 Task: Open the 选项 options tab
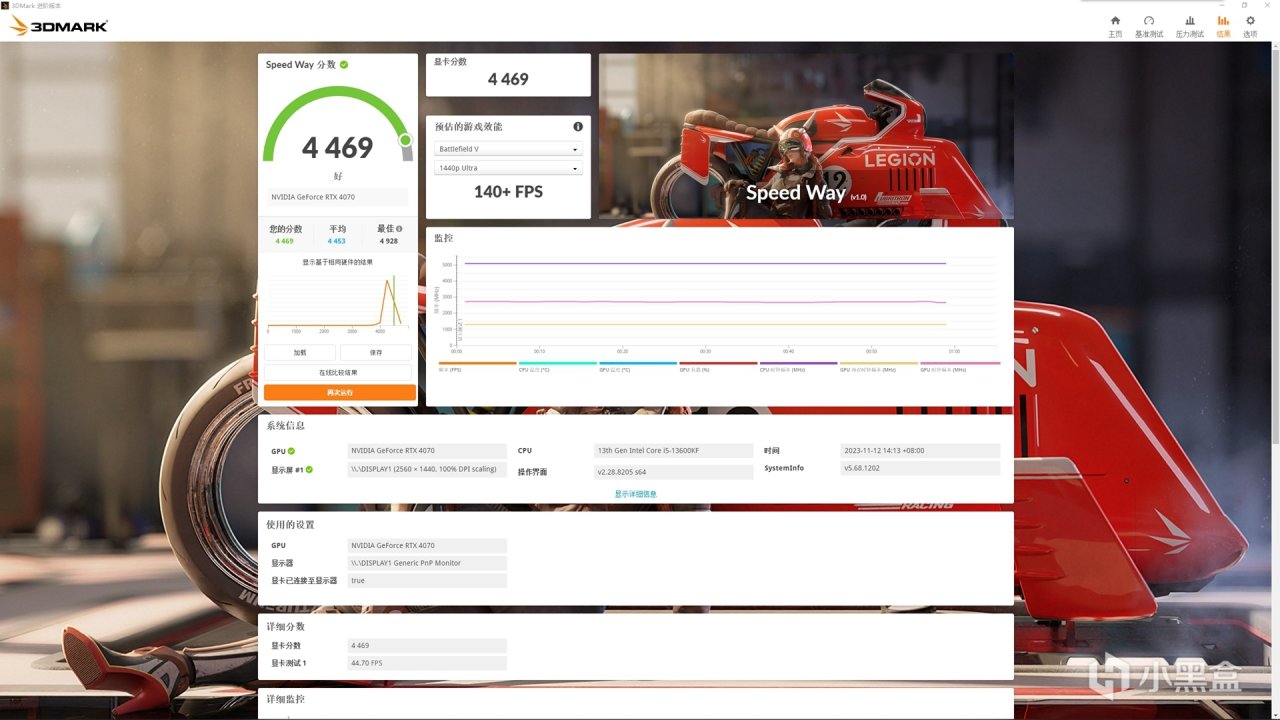point(1250,26)
